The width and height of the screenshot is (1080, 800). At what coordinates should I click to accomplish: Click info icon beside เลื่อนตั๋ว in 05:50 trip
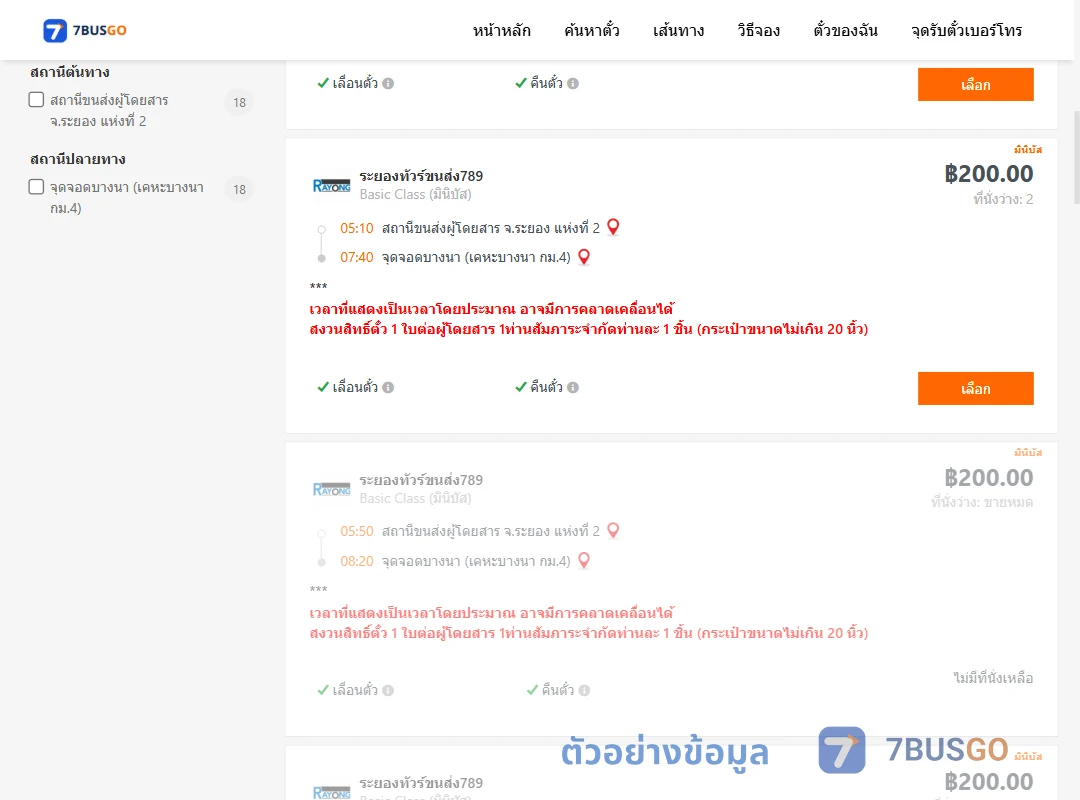pos(388,690)
